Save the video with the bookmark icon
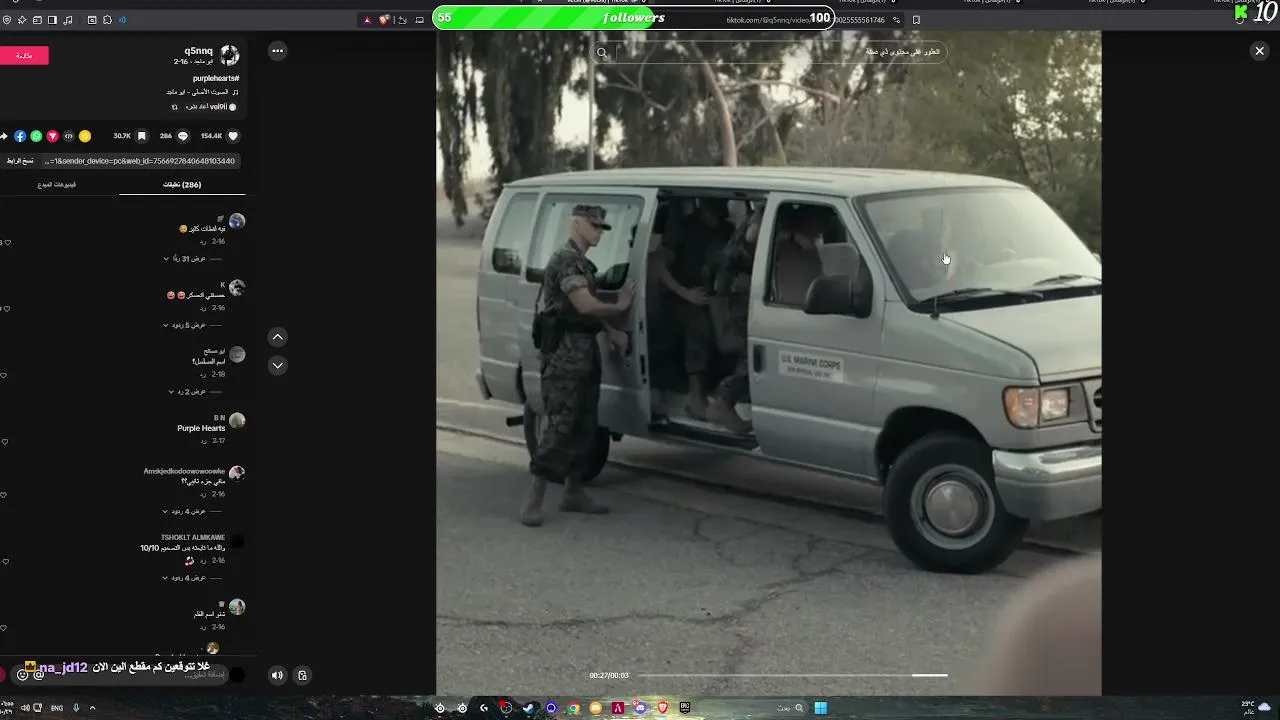Screen dimensions: 1280x720 [141, 136]
